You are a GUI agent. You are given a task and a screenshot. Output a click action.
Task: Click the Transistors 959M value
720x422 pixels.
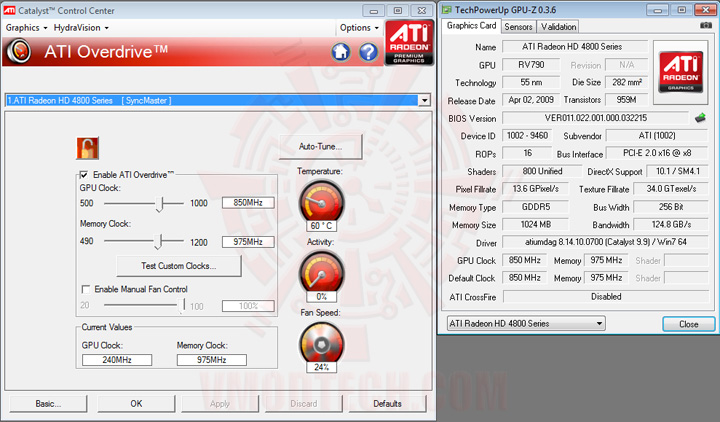pyautogui.click(x=626, y=100)
